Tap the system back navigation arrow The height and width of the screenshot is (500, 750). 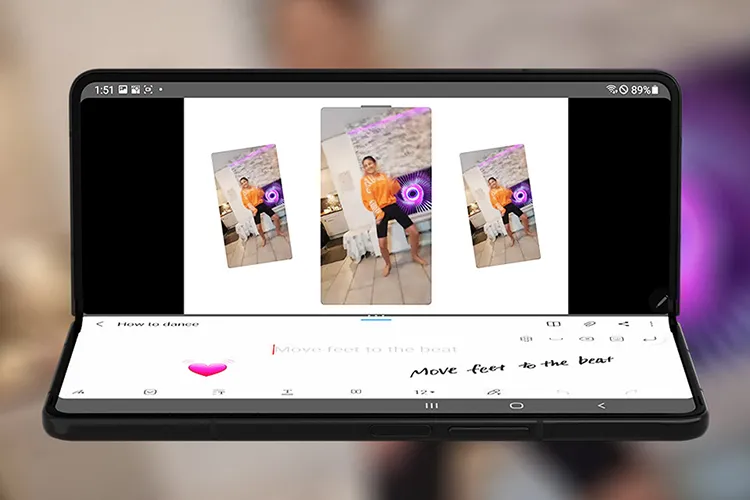coord(601,406)
